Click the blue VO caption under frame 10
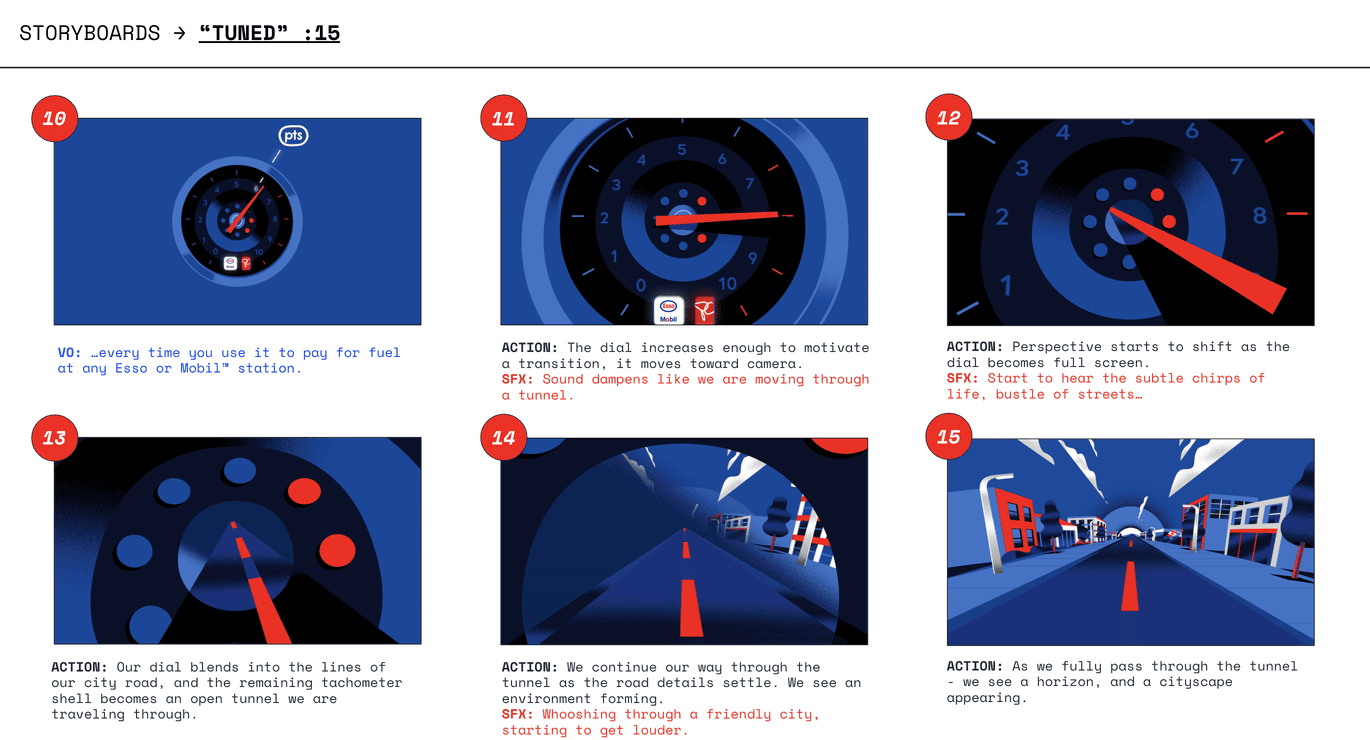The image size is (1370, 740). pyautogui.click(x=229, y=360)
